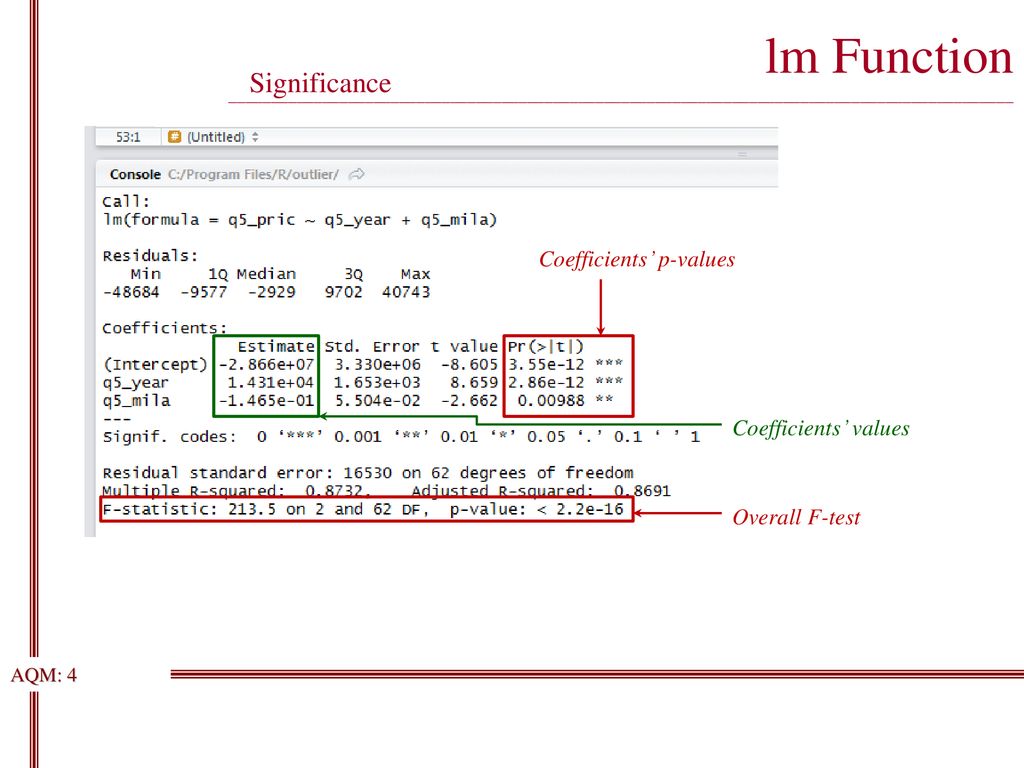
Task: Select the q5_year row label
Action: [x=135, y=383]
